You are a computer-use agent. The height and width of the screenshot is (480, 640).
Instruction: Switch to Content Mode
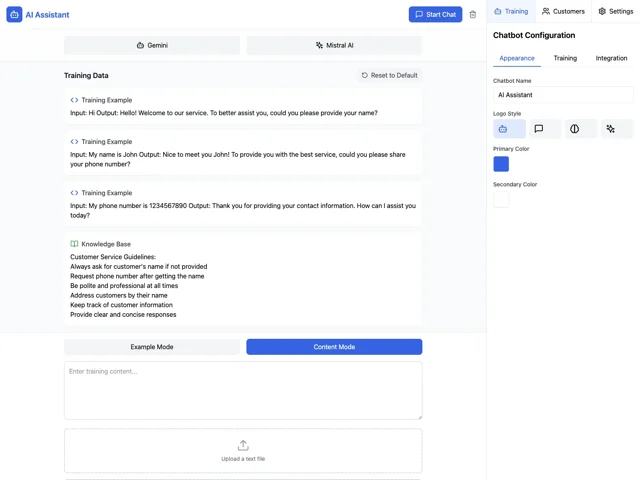tap(334, 347)
